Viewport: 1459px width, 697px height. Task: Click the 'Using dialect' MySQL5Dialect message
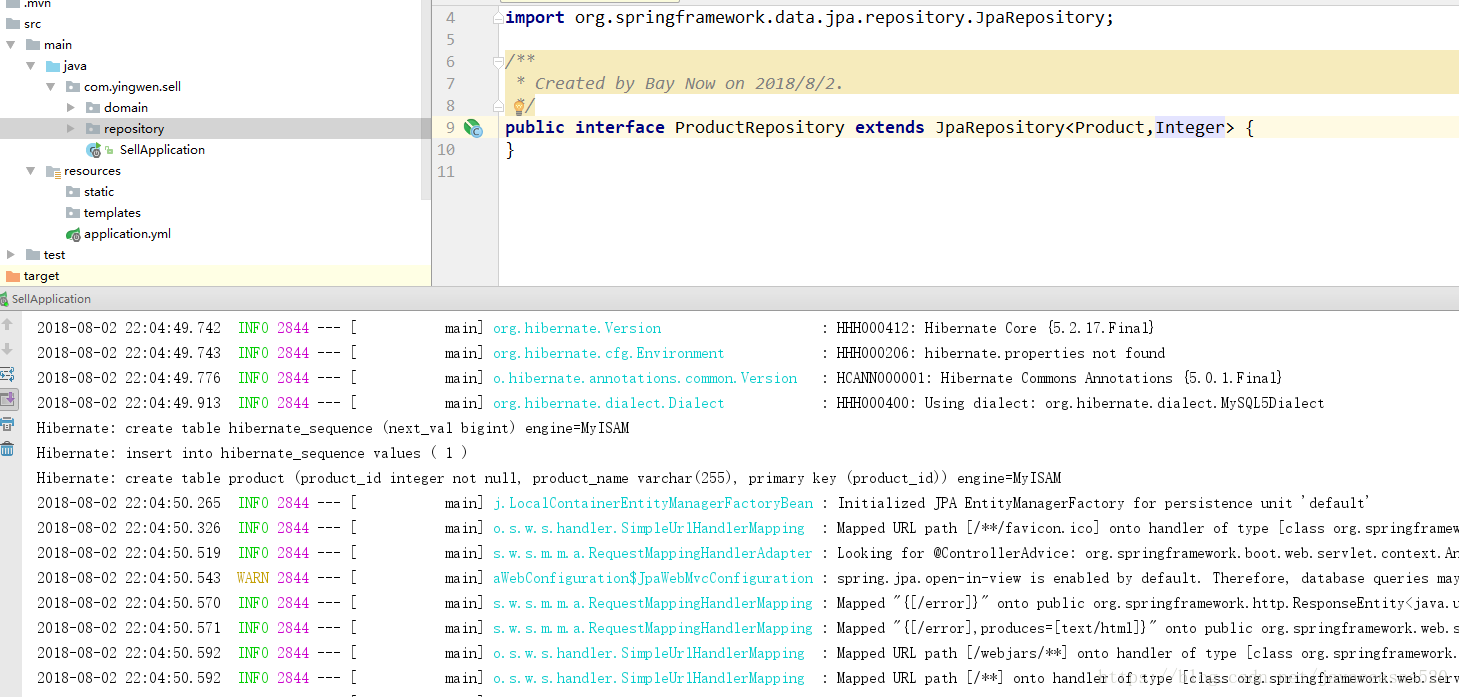tap(1080, 403)
